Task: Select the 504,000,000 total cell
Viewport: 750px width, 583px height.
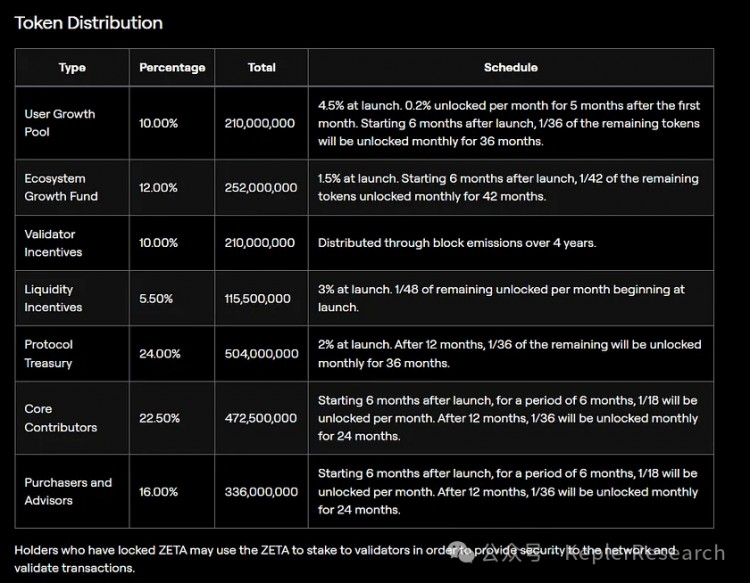Action: tap(262, 353)
